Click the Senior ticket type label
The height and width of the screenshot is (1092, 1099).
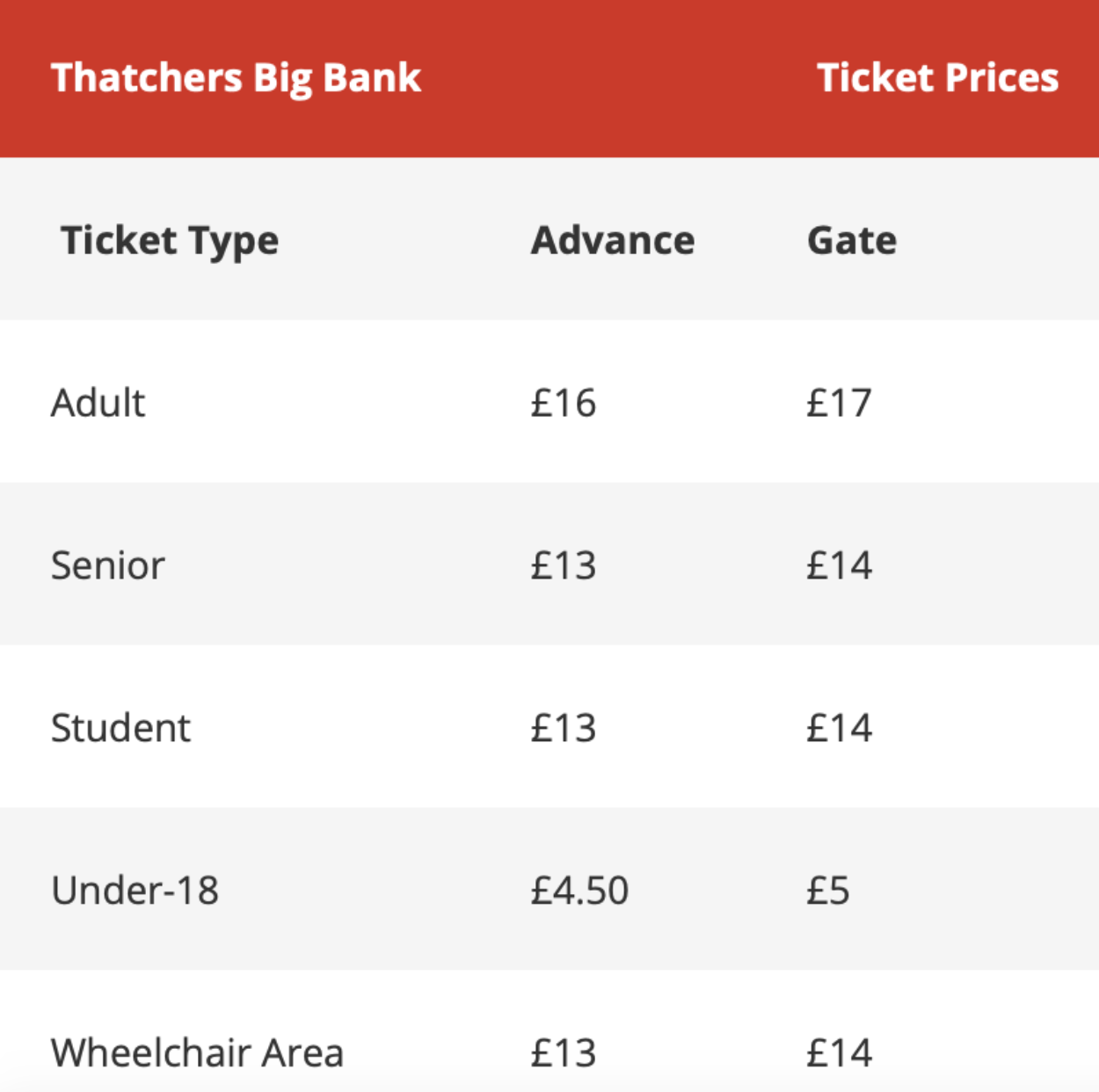(x=107, y=565)
